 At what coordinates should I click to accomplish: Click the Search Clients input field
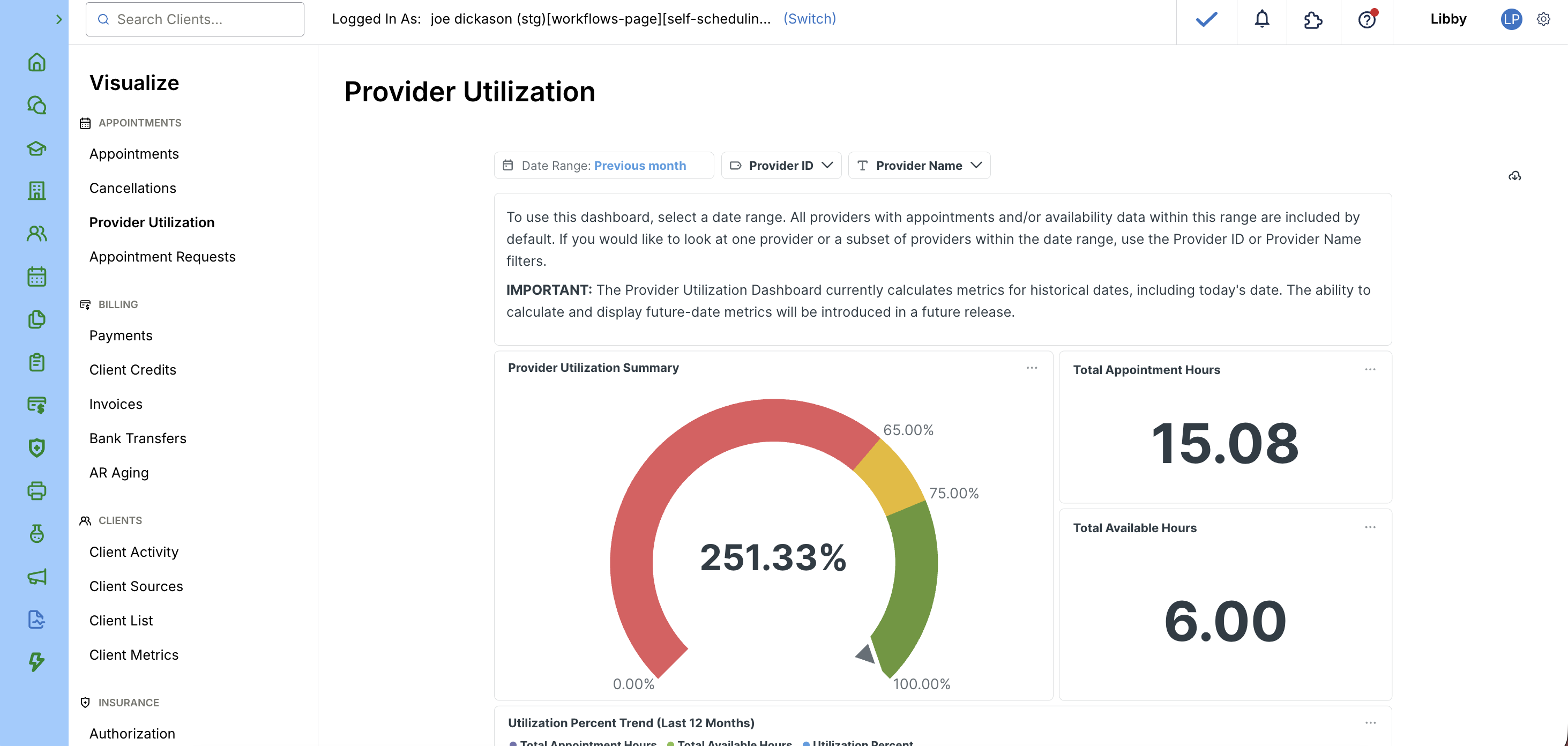pos(195,19)
